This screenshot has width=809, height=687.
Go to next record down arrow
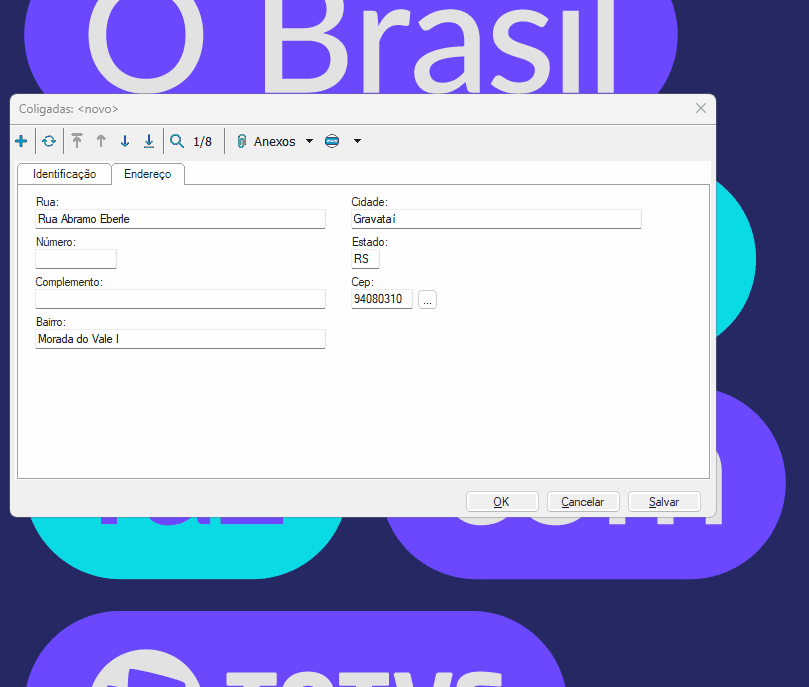coord(125,141)
